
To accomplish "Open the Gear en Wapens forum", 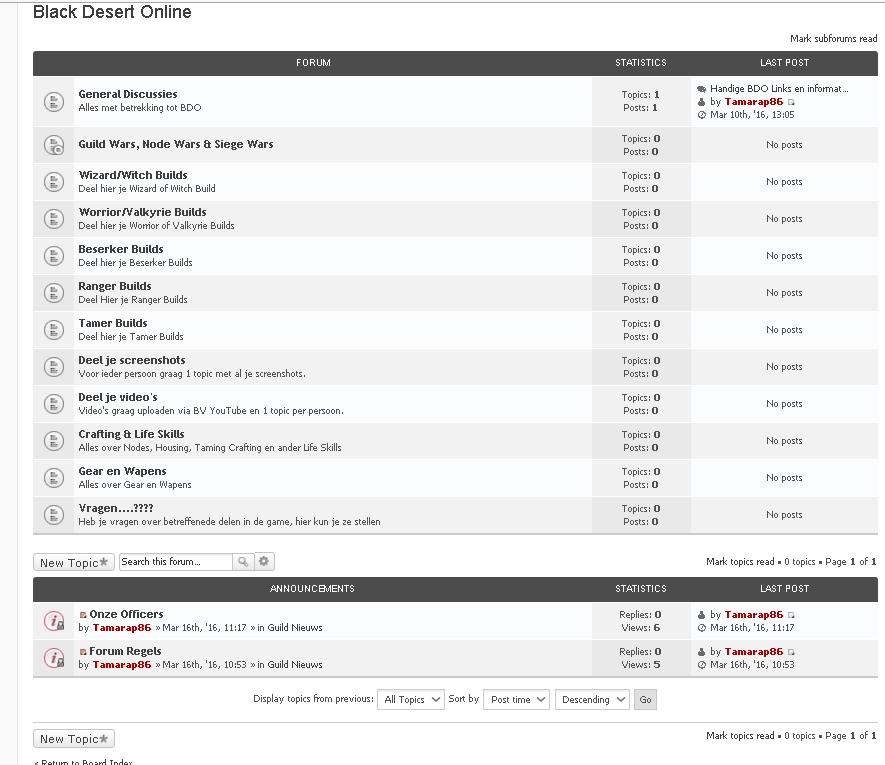I will [x=122, y=471].
